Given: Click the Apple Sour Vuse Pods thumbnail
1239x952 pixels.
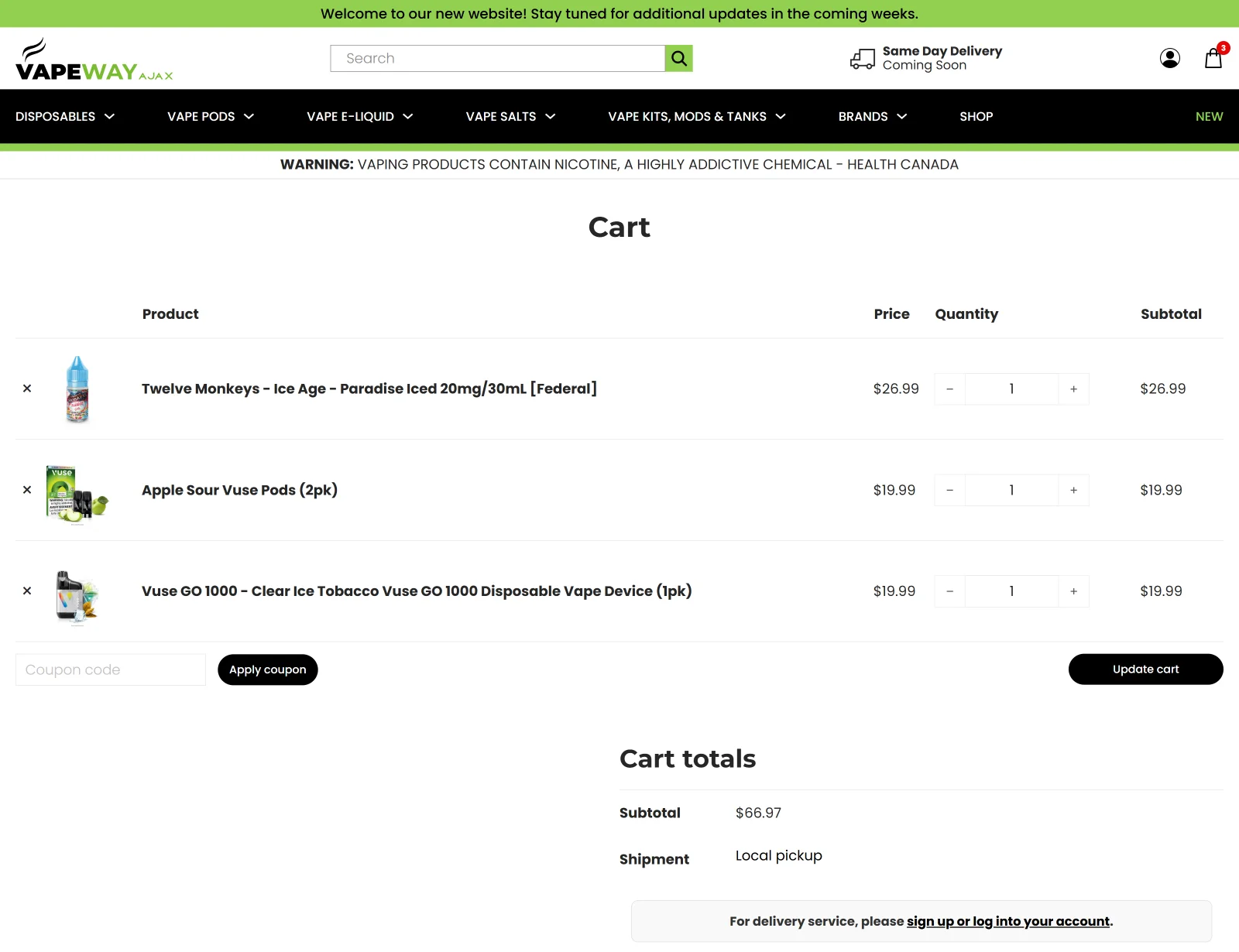Looking at the screenshot, I should (x=77, y=494).
